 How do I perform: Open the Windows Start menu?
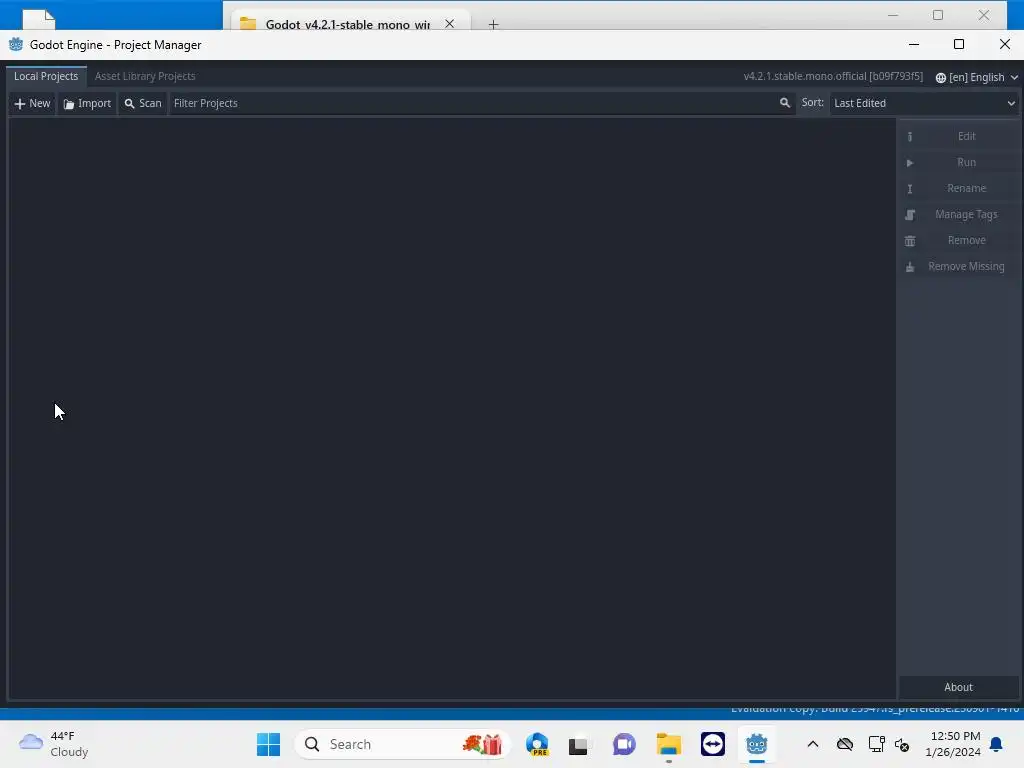[x=268, y=744]
